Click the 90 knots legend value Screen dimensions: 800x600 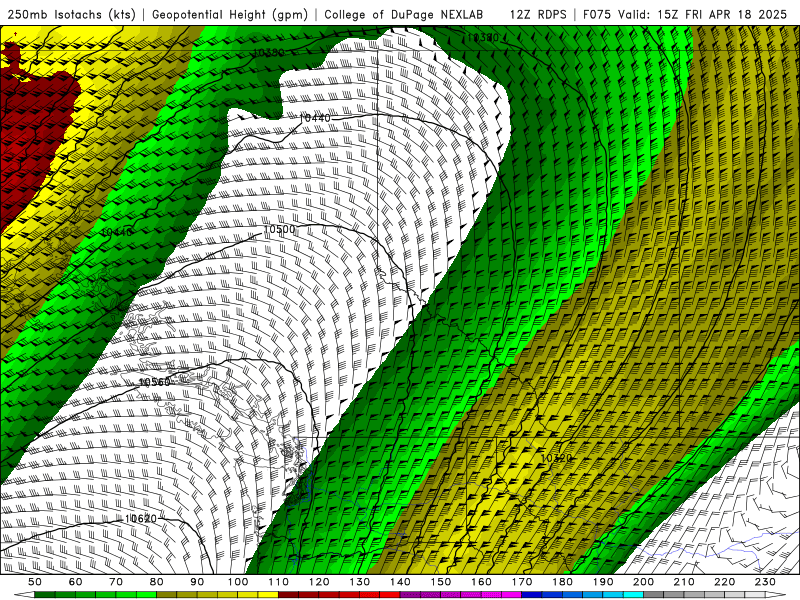[x=197, y=582]
